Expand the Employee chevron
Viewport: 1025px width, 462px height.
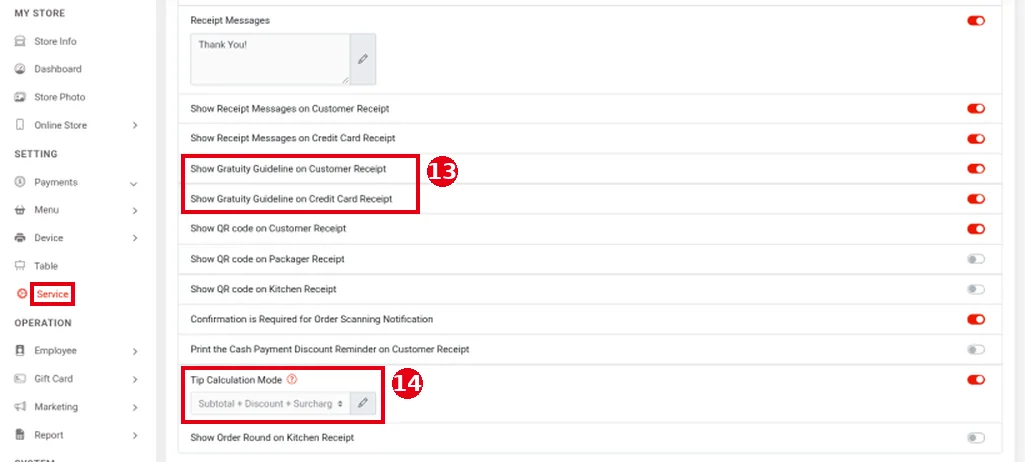[135, 352]
